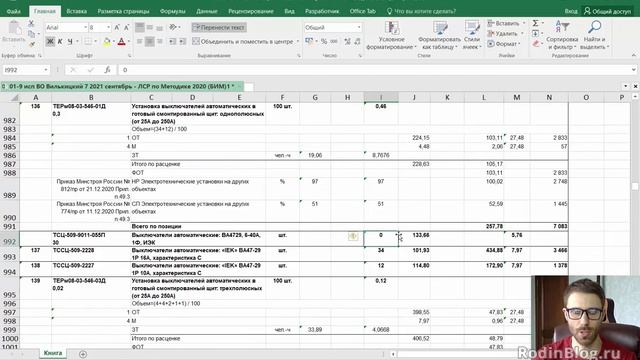Viewport: 640px width, 360px height.
Task: Open Найти и выделить menu
Action: click(594, 36)
